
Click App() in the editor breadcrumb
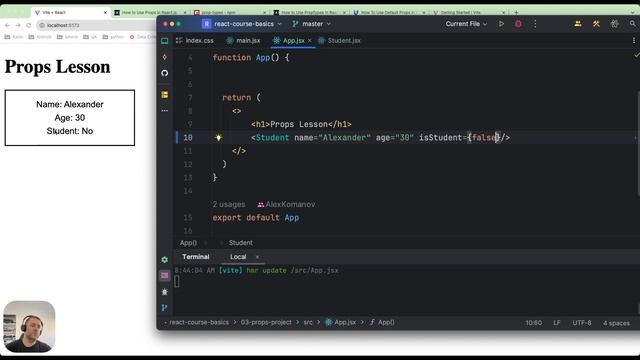click(x=188, y=243)
